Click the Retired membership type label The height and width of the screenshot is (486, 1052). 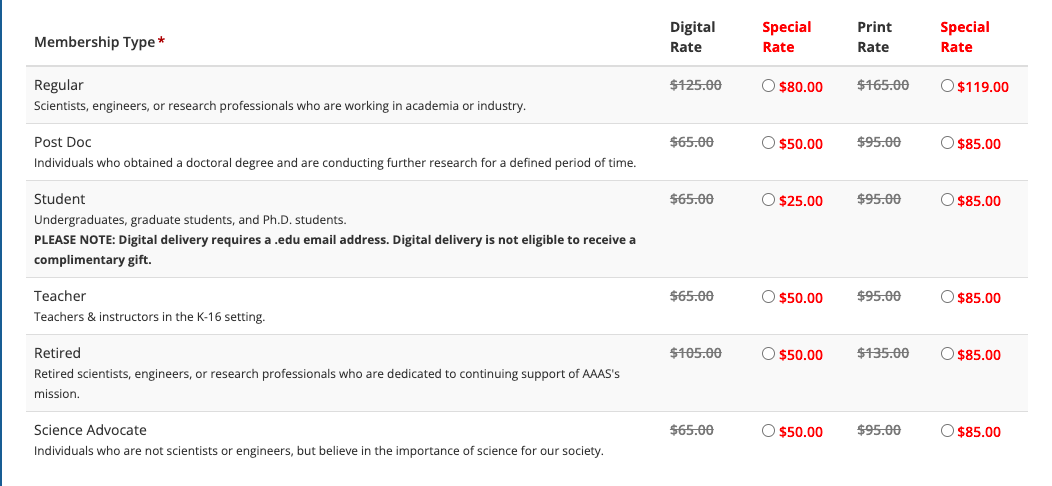[57, 353]
